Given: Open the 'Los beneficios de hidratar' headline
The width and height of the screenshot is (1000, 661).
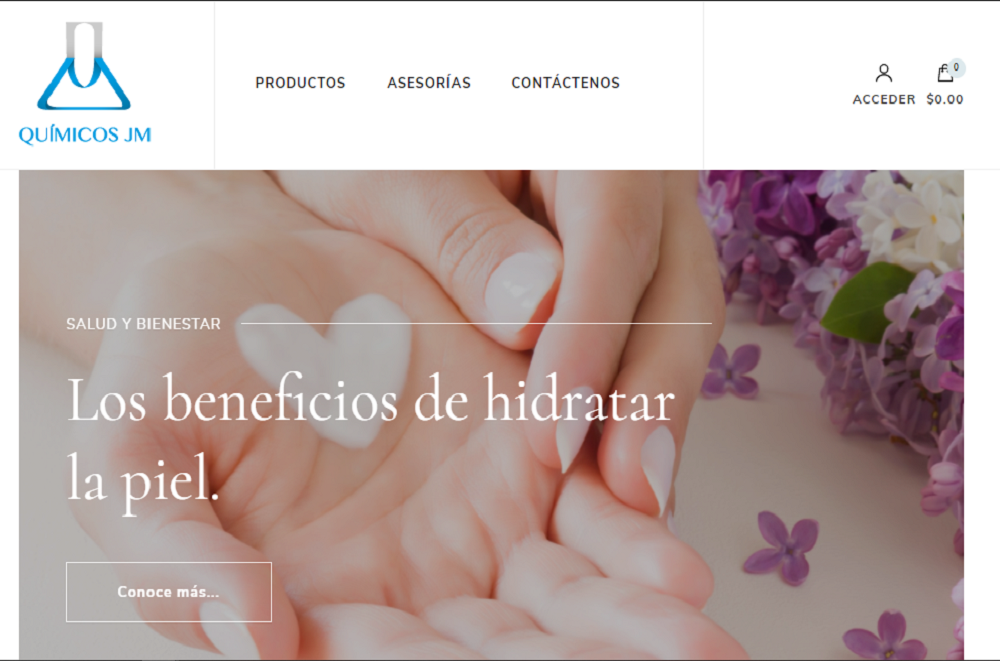Looking at the screenshot, I should [x=370, y=402].
